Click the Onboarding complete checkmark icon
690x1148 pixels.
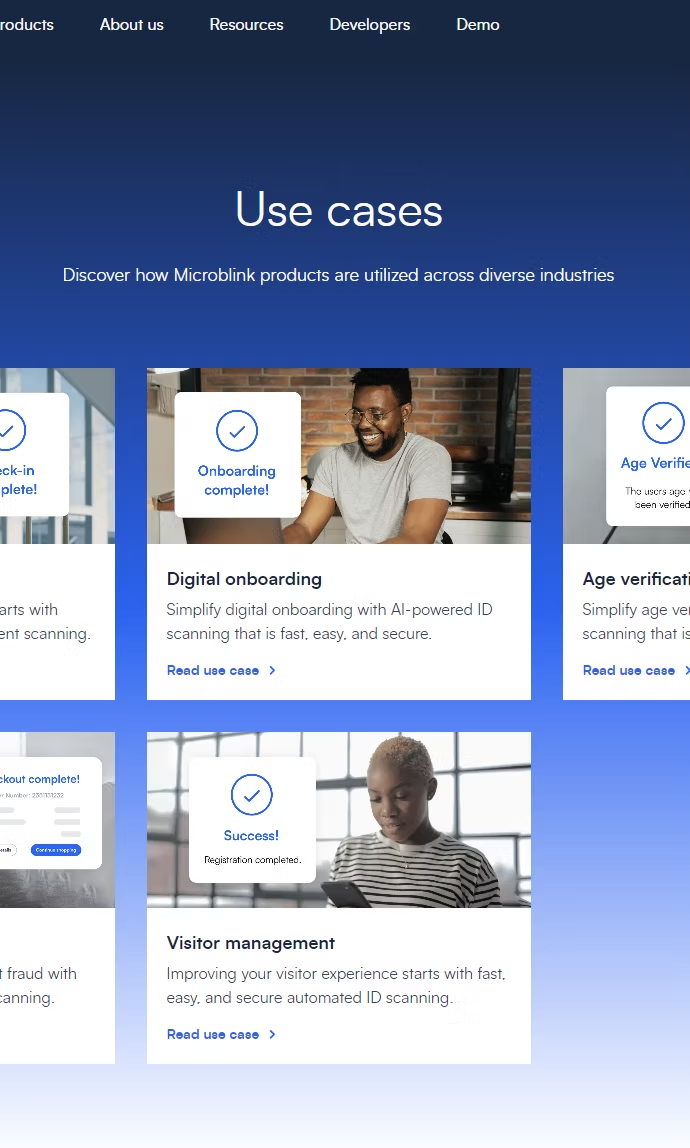click(x=237, y=430)
